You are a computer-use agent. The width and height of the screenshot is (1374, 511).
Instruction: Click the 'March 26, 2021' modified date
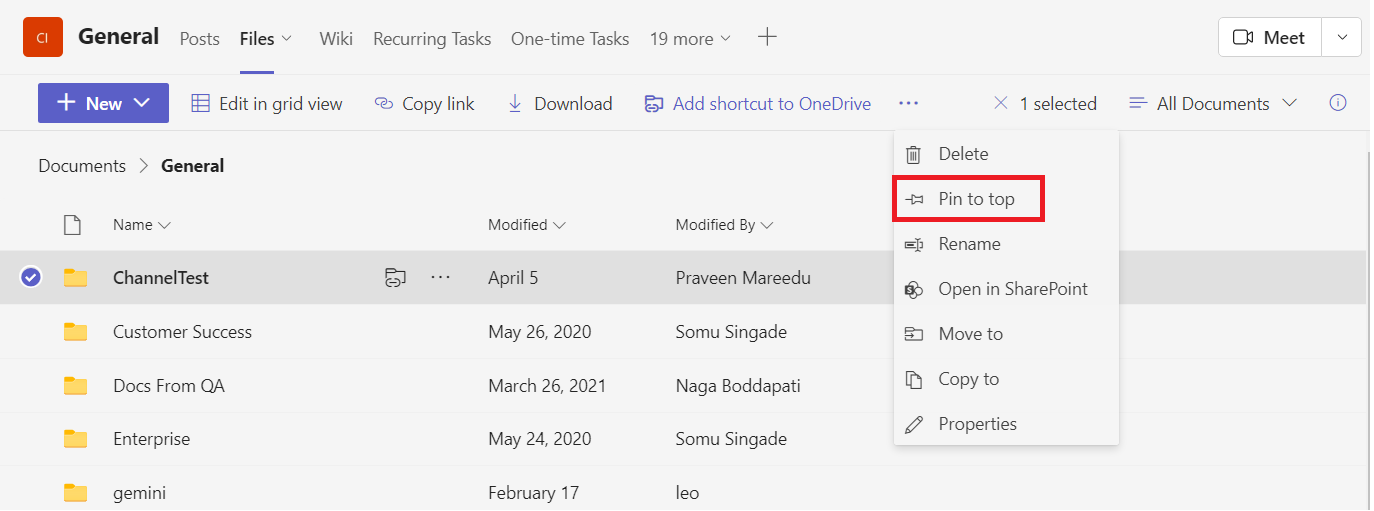(x=547, y=385)
